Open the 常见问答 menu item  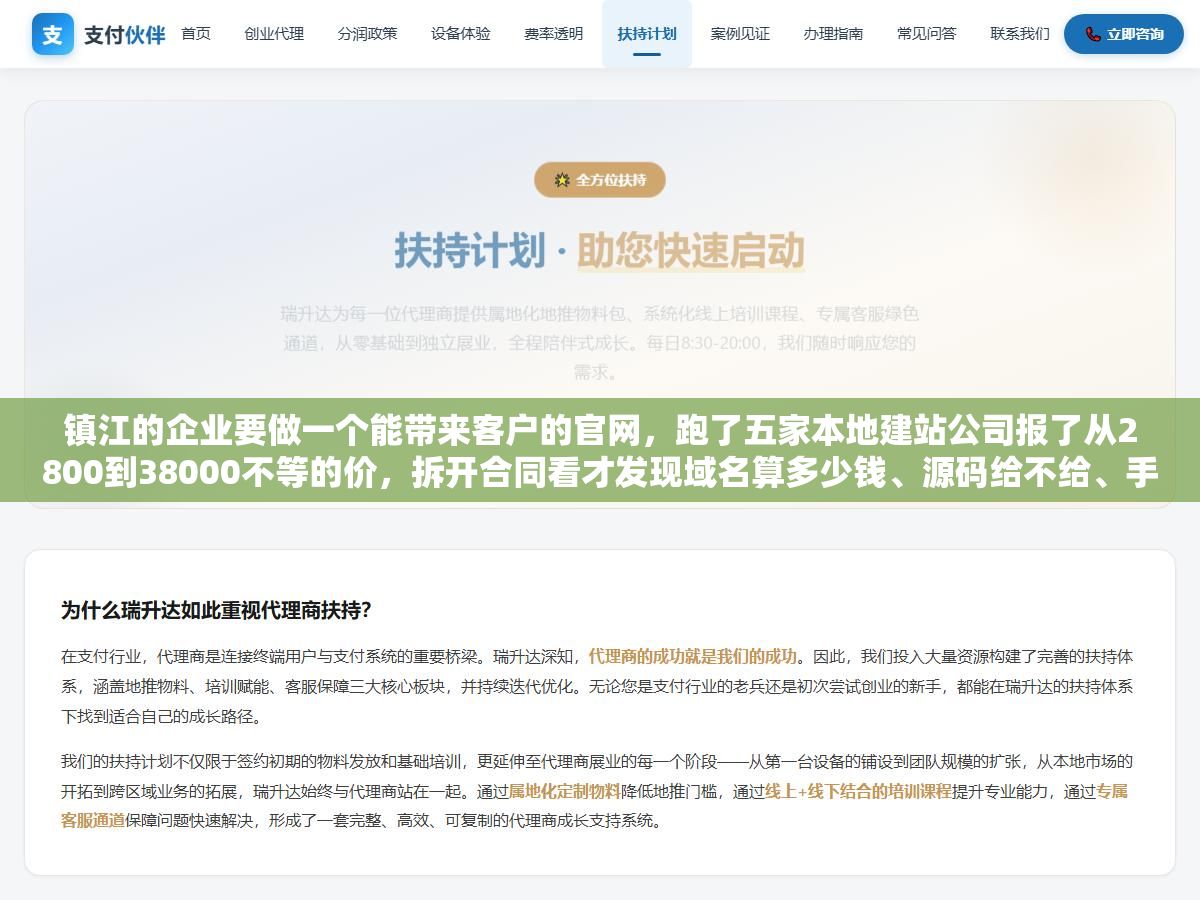point(926,34)
